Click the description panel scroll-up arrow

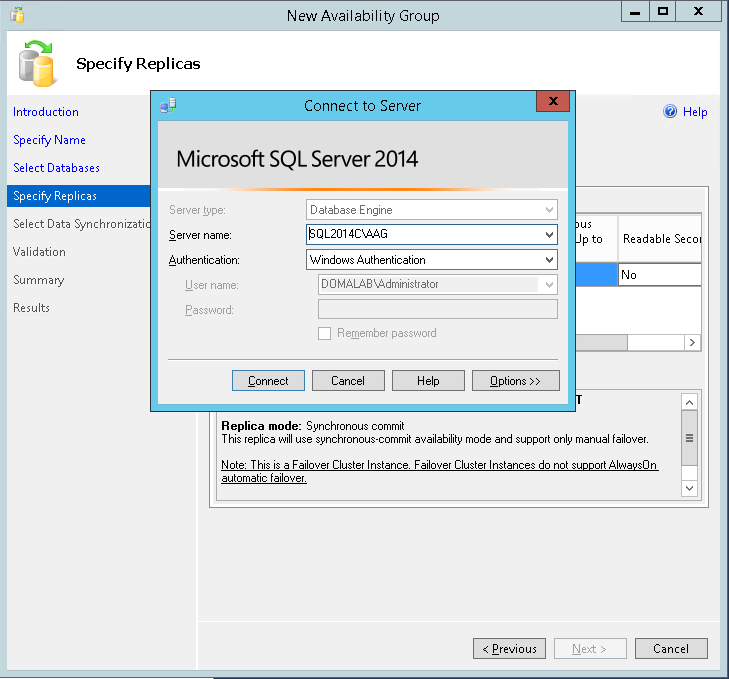point(689,402)
